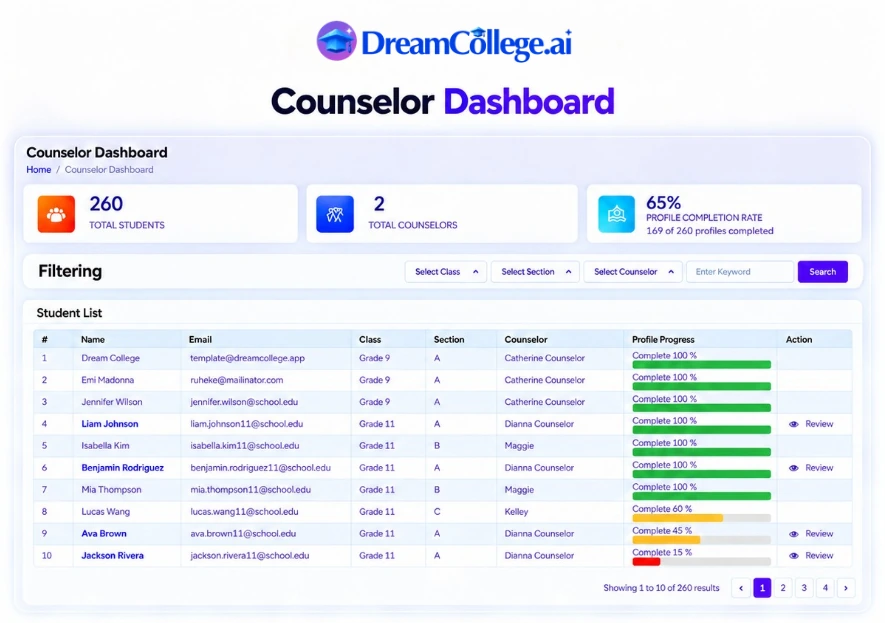
Task: Click 'Showing 1 to 10 of 260 results'
Action: (x=661, y=588)
